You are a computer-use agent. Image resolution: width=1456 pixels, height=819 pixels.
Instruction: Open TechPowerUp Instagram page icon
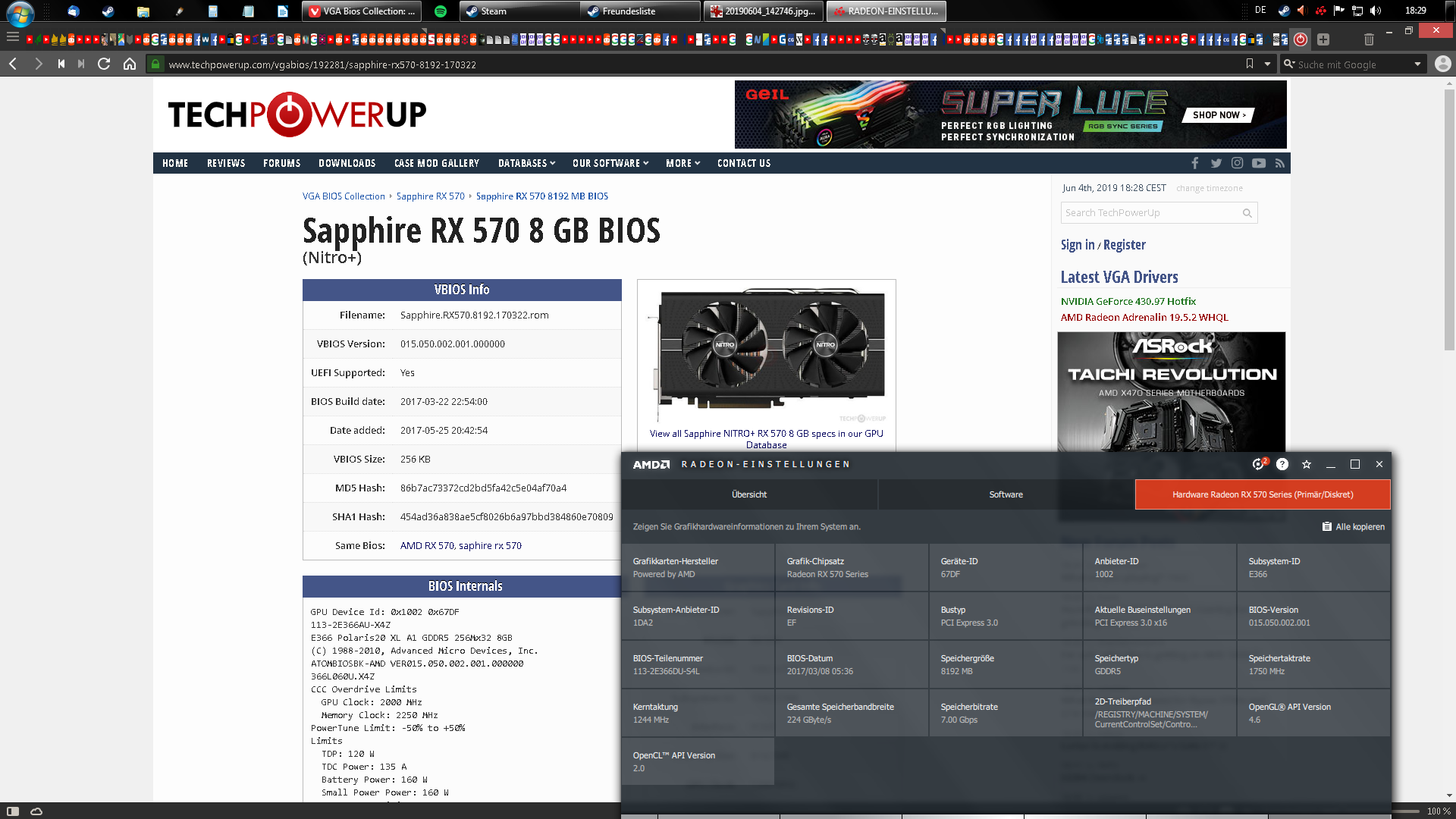1238,163
